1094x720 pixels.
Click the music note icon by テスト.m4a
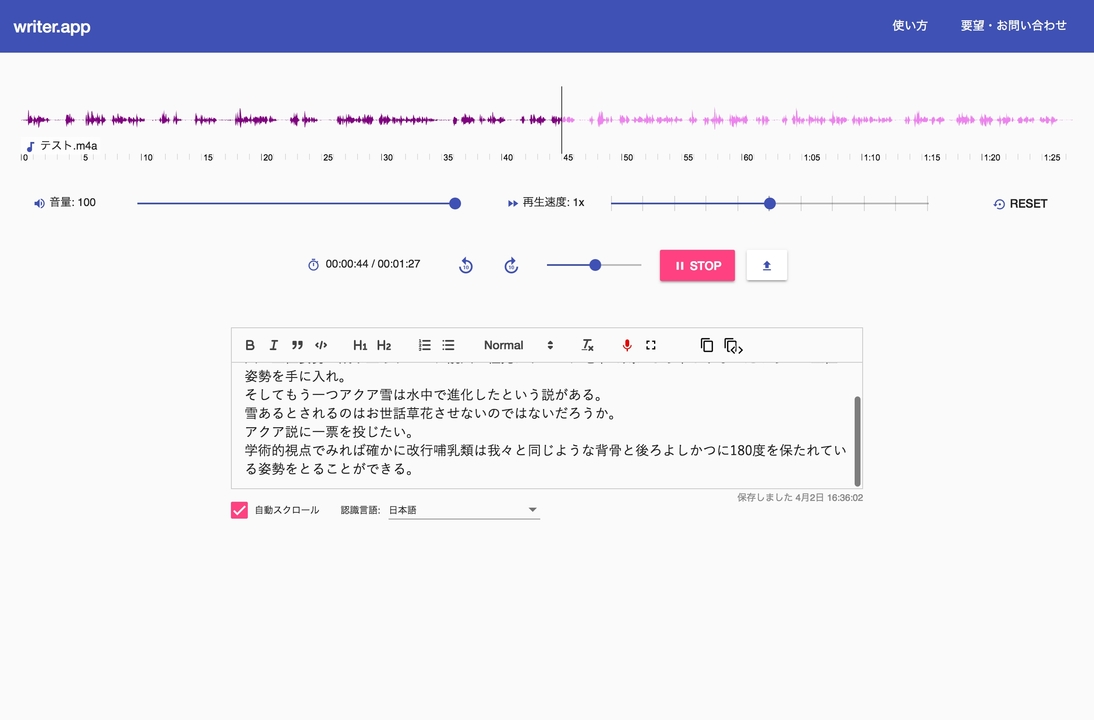click(30, 147)
